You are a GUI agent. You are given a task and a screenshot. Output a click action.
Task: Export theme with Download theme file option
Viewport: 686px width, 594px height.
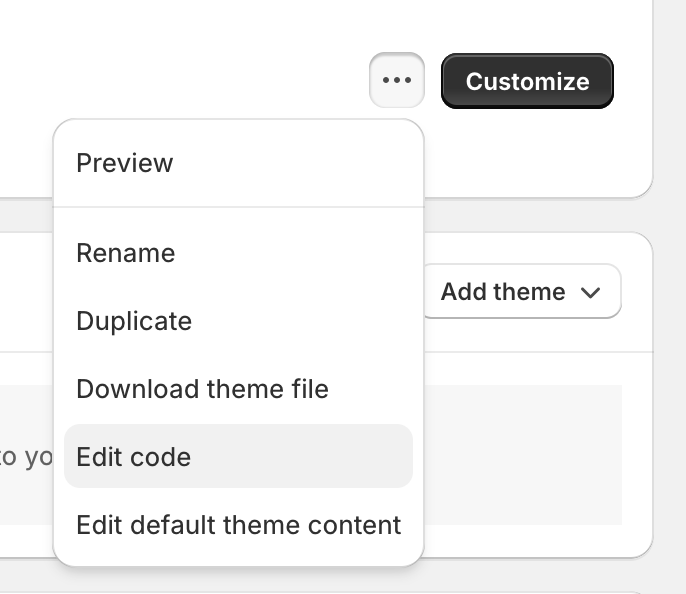coord(202,389)
